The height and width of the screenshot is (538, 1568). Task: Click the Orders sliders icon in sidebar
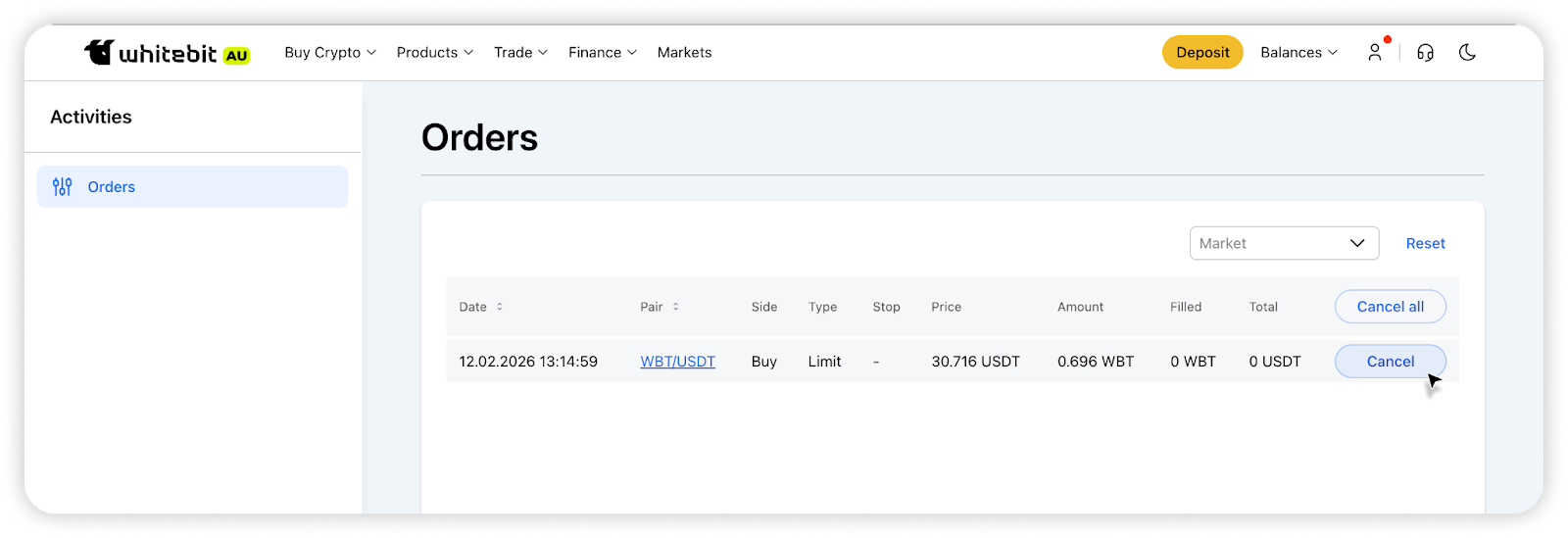pyautogui.click(x=63, y=187)
